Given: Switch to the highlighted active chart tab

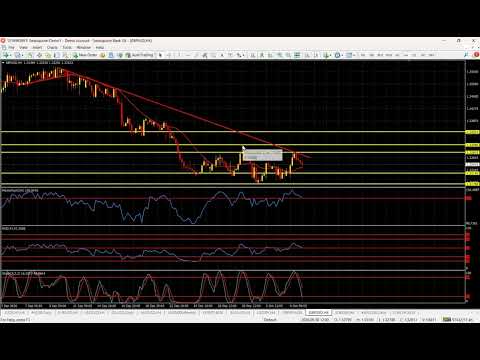Looking at the screenshot, I should (318, 313).
